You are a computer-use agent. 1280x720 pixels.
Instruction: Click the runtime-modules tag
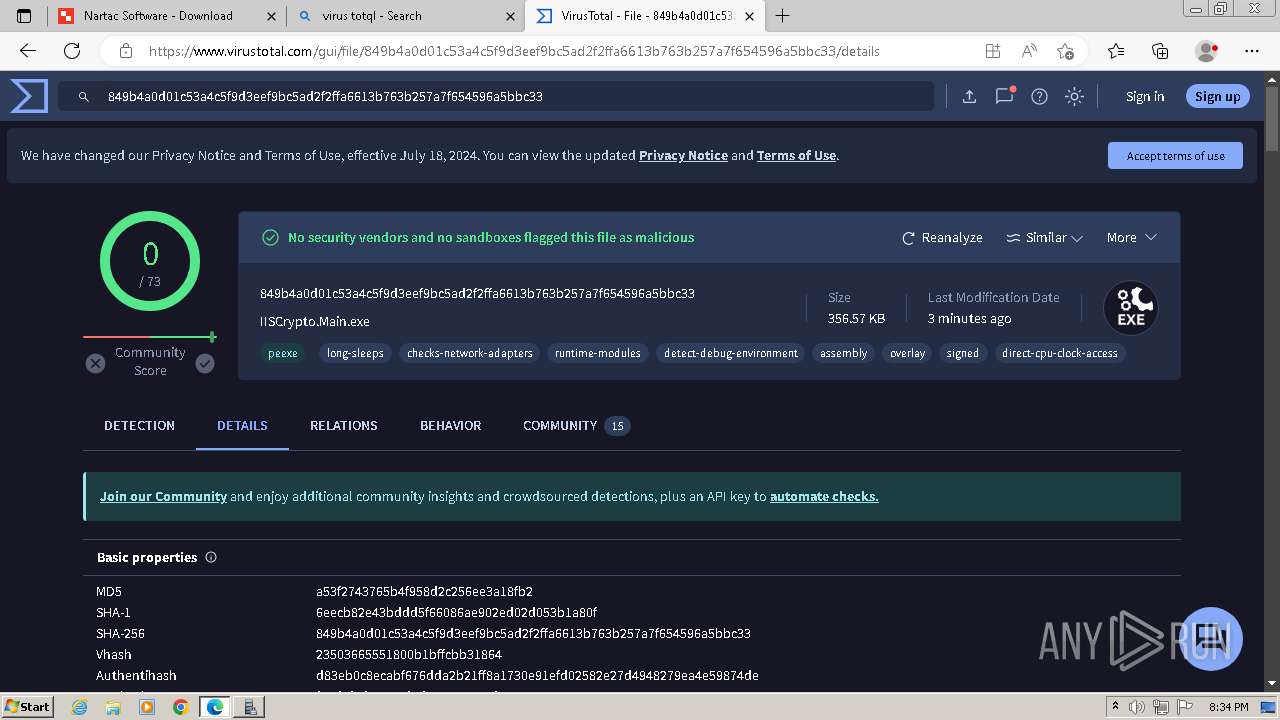[598, 353]
